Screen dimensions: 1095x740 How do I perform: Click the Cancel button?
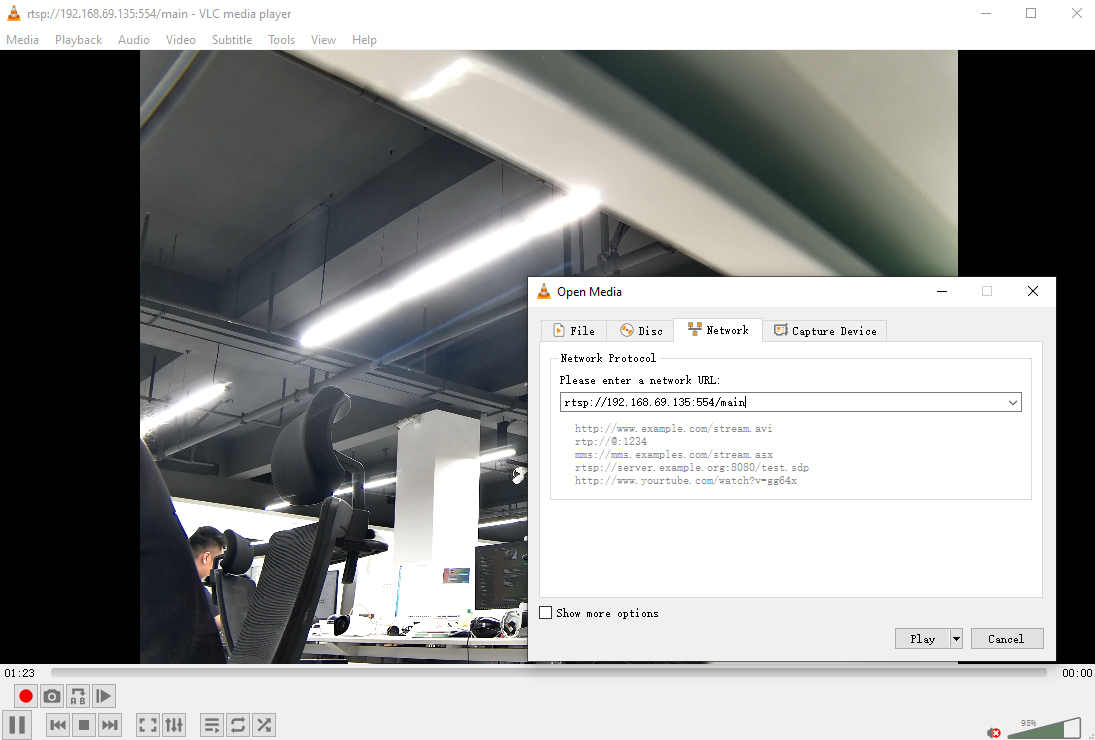tap(1007, 639)
